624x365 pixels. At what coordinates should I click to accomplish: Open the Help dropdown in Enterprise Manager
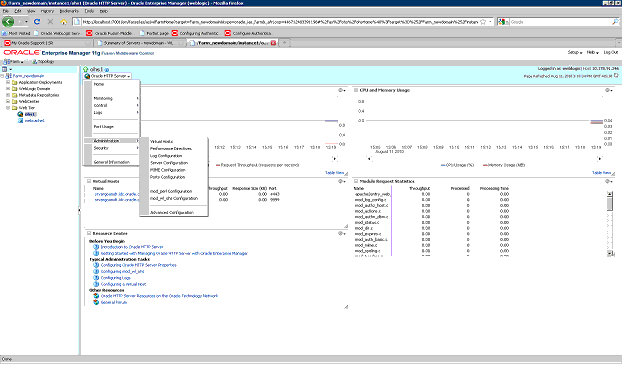pos(593,53)
